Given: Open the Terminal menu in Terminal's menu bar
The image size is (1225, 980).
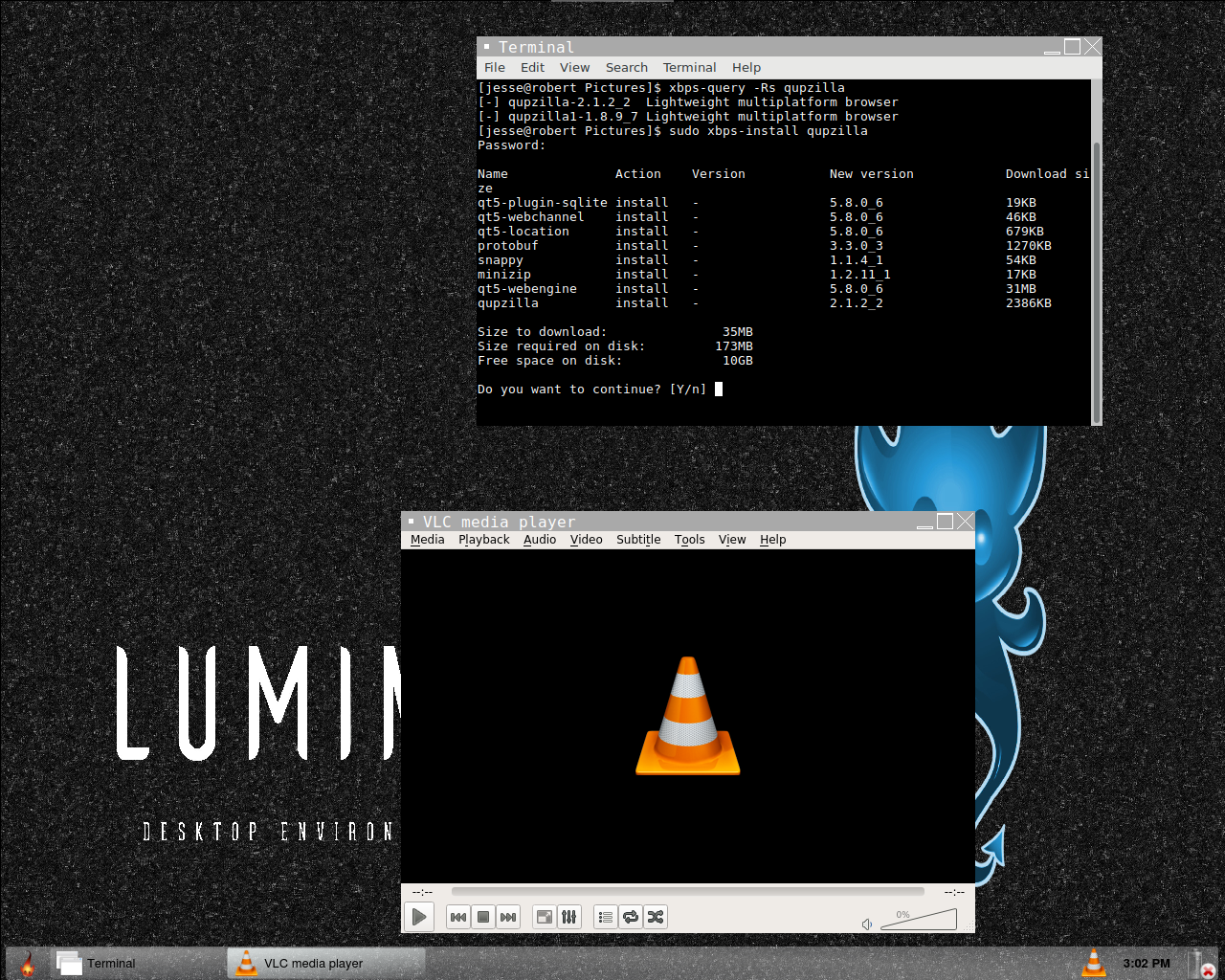Looking at the screenshot, I should pos(690,68).
